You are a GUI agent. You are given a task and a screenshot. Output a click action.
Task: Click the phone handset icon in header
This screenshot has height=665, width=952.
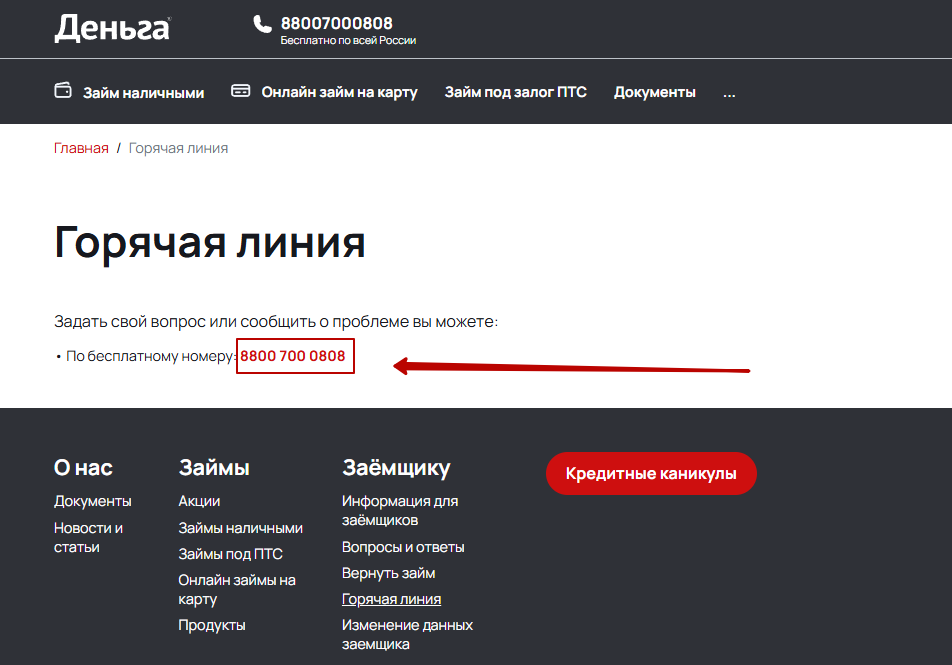click(x=262, y=24)
